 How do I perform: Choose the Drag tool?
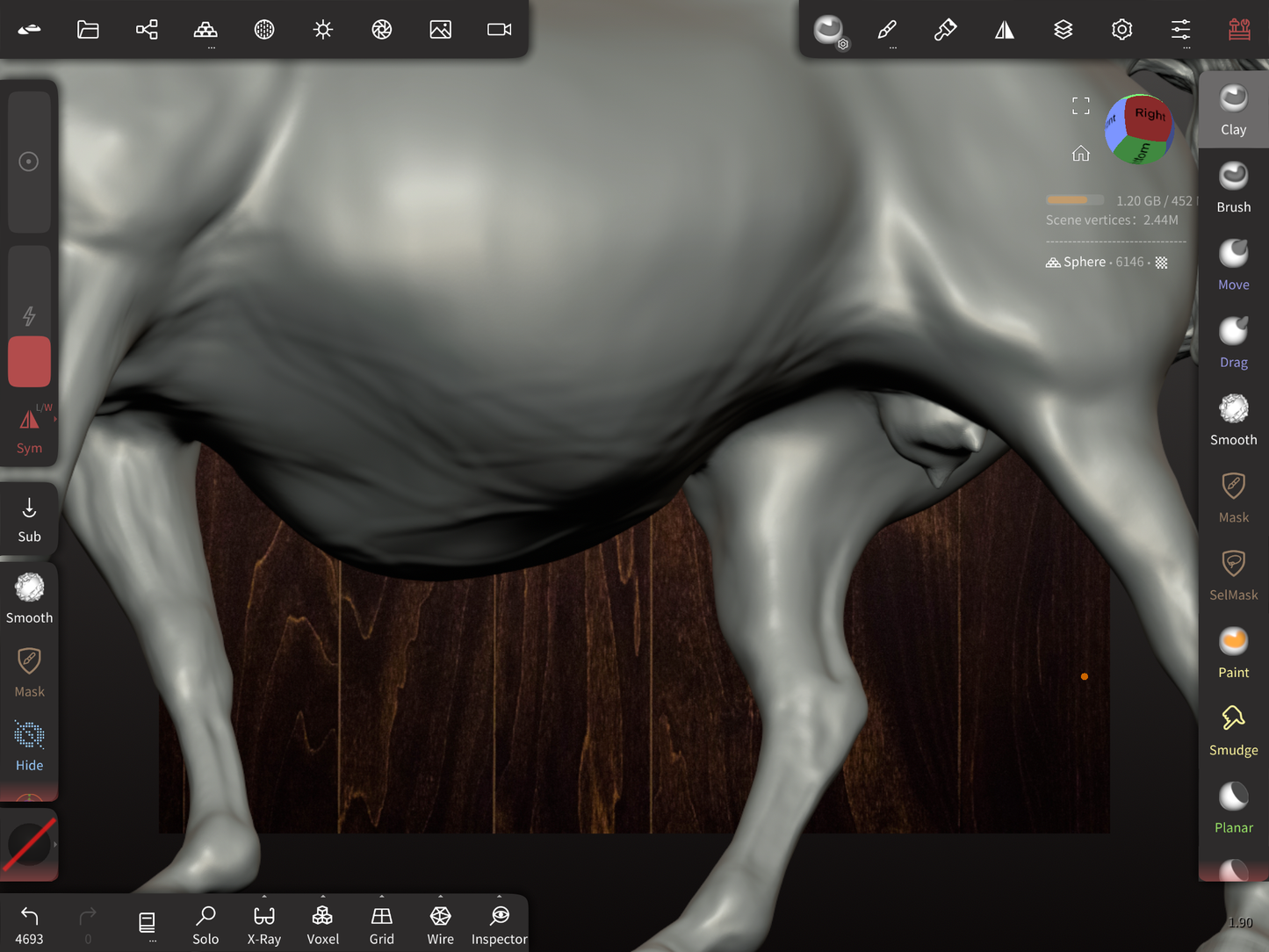1233,343
